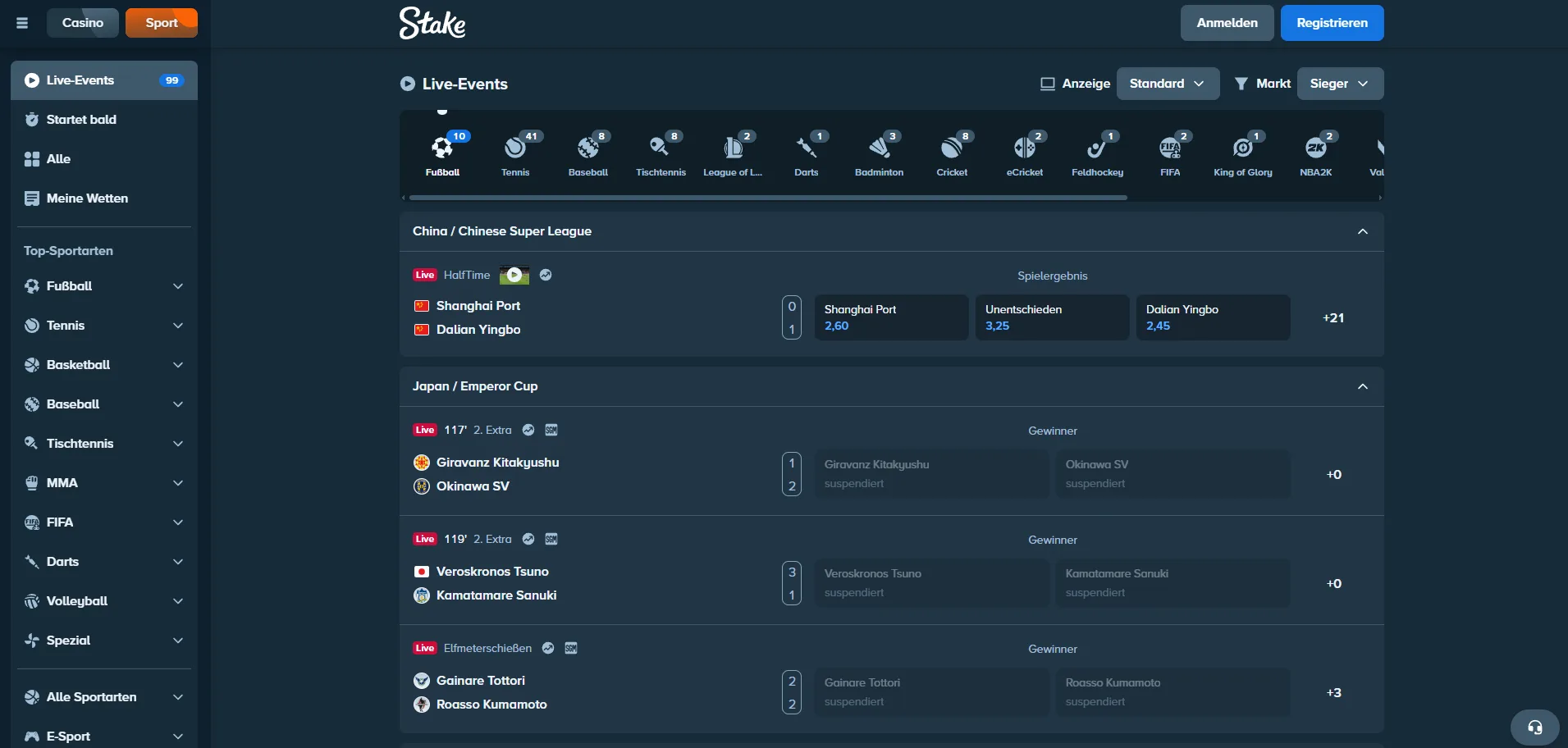Screen dimensions: 1568x748
Task: Open Meine Wetten in the sidebar
Action: pos(104,198)
